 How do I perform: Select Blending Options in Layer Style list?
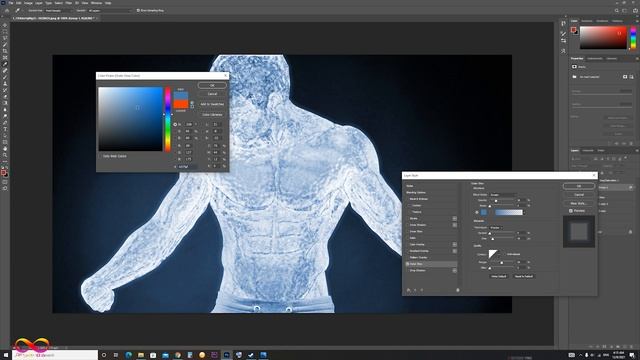click(x=416, y=192)
